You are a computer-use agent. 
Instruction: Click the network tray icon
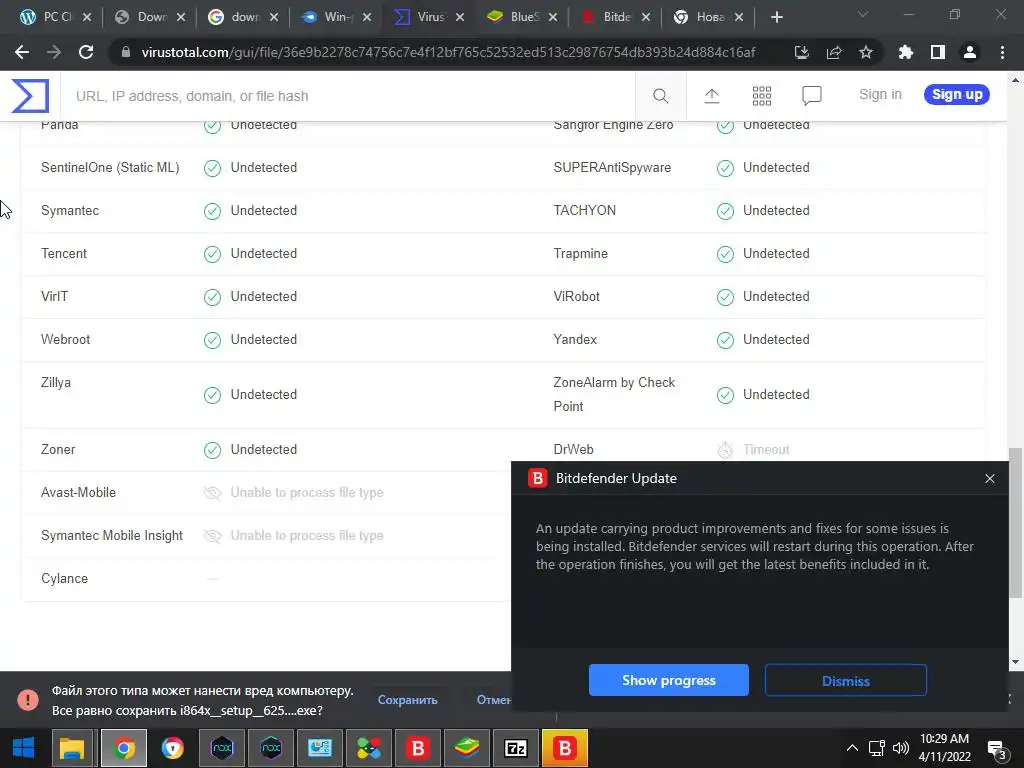876,748
